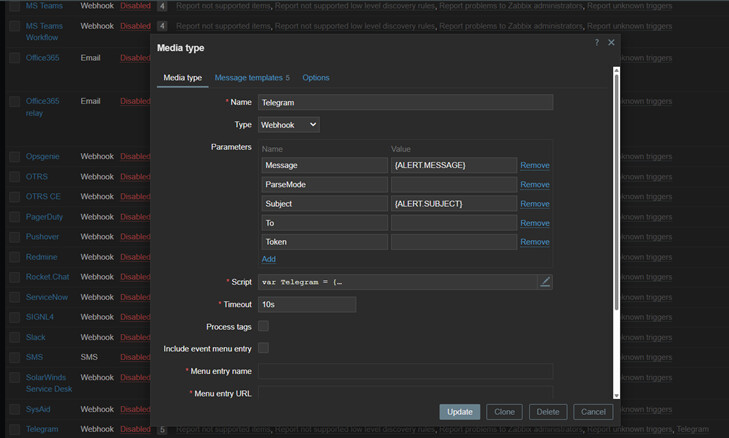
Task: Click the Delete button
Action: (548, 412)
